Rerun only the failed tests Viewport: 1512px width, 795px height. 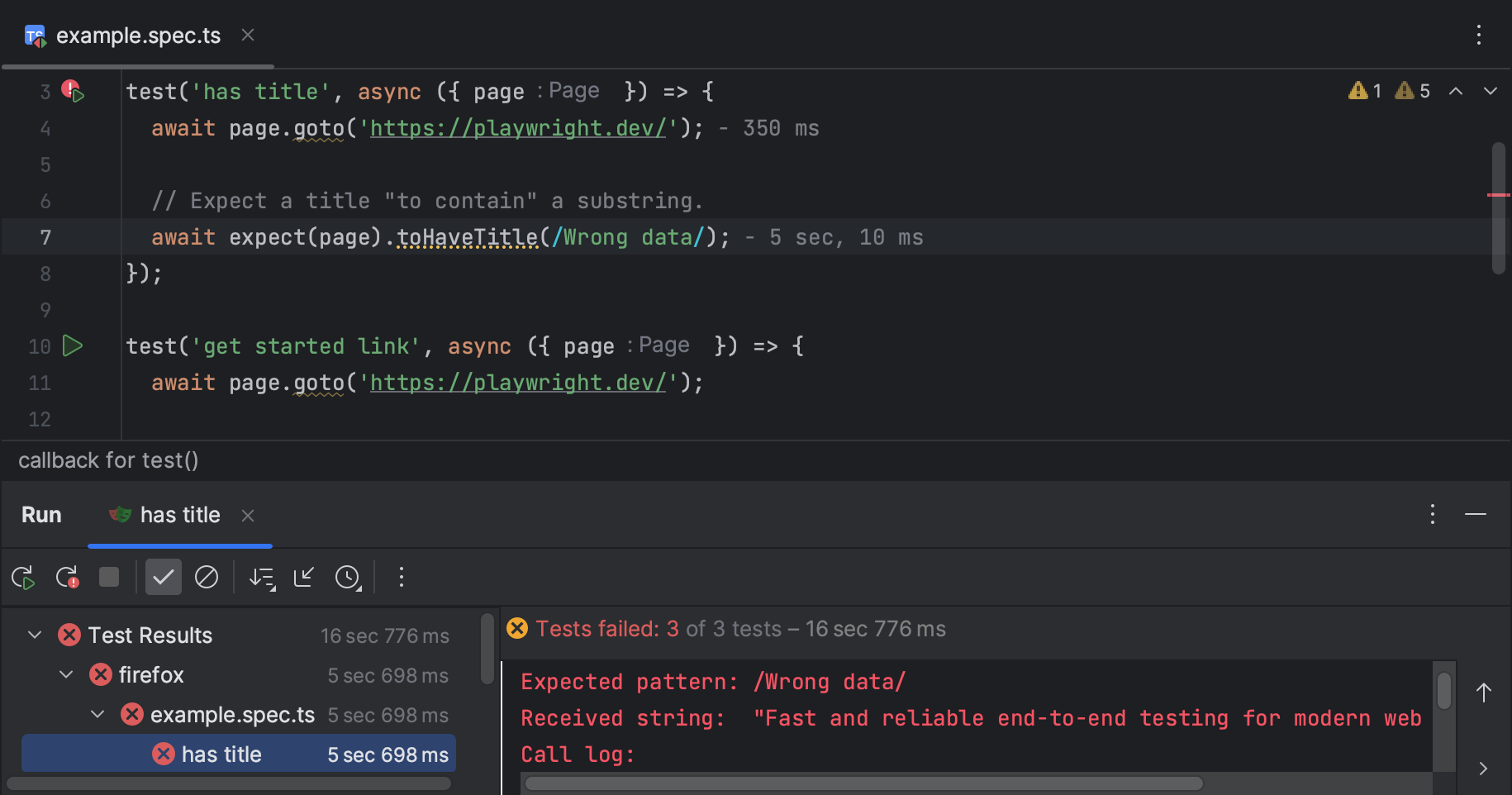tap(66, 577)
